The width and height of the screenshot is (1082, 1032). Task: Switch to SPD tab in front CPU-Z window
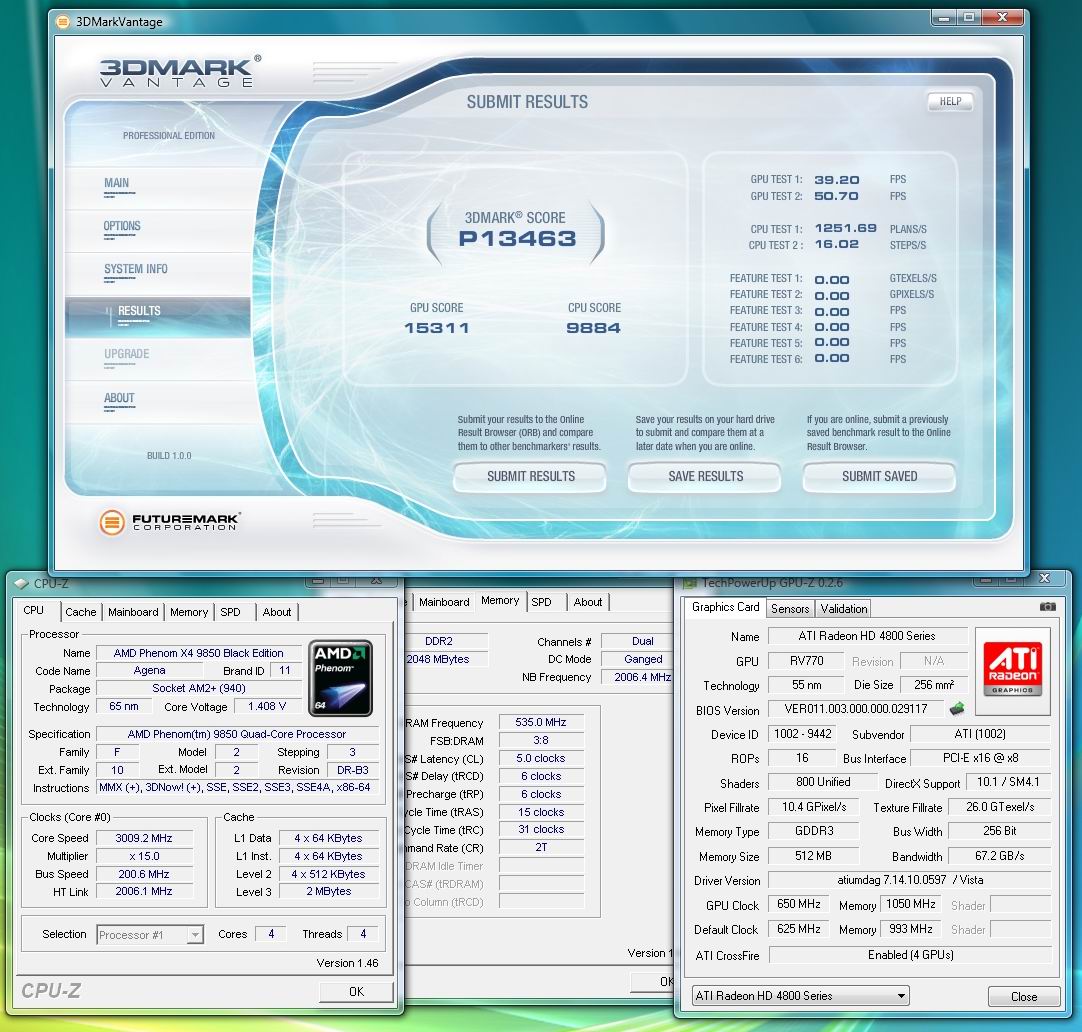point(230,612)
